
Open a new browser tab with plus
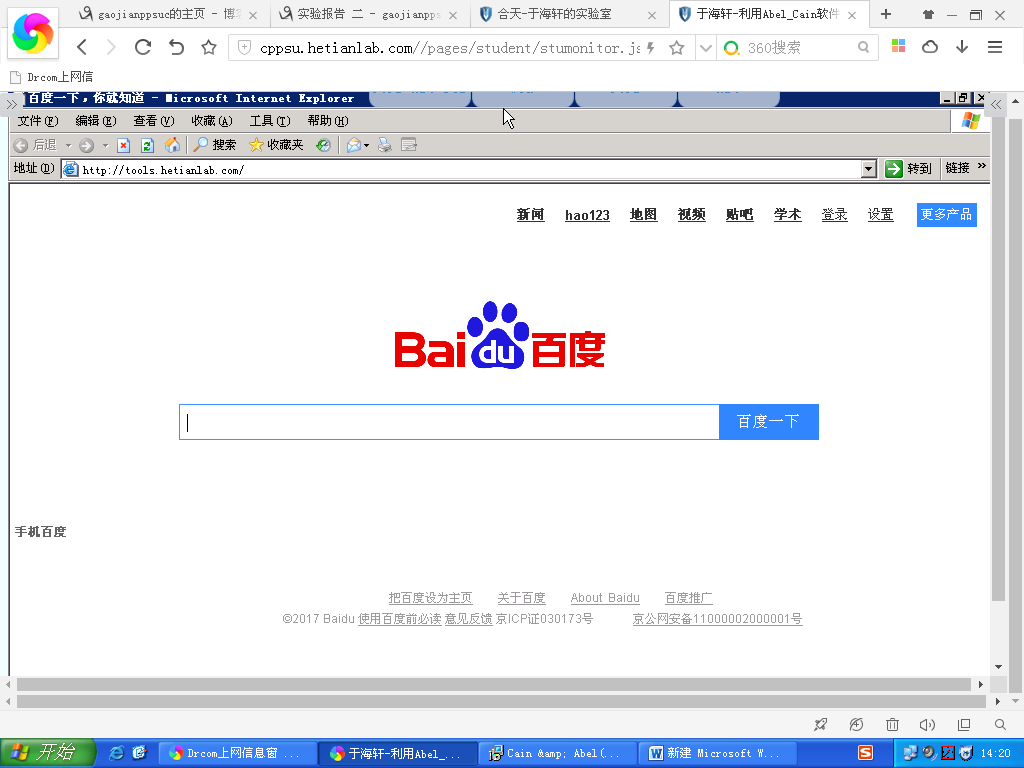pyautogui.click(x=886, y=14)
